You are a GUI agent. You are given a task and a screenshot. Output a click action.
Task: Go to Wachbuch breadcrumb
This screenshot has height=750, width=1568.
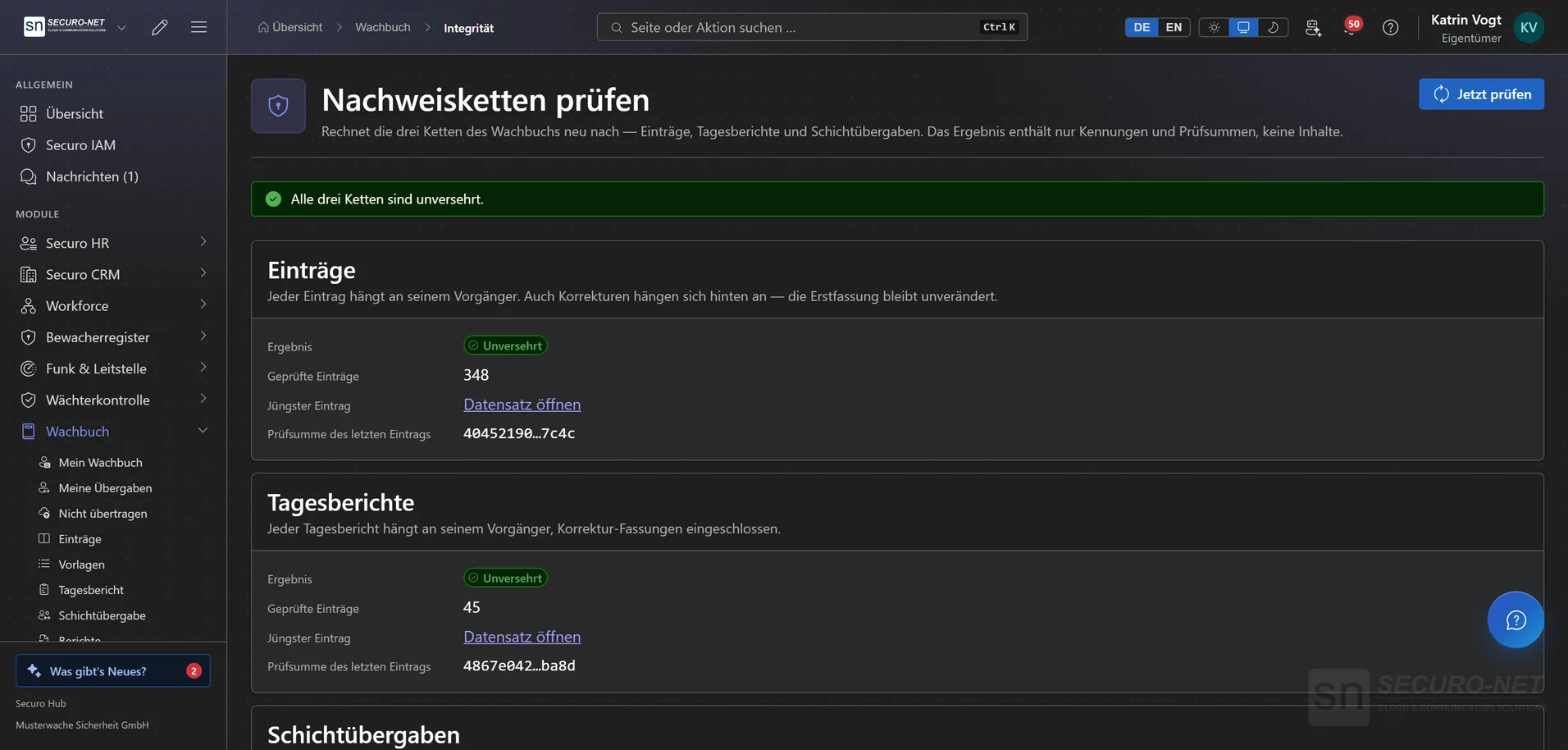[383, 27]
